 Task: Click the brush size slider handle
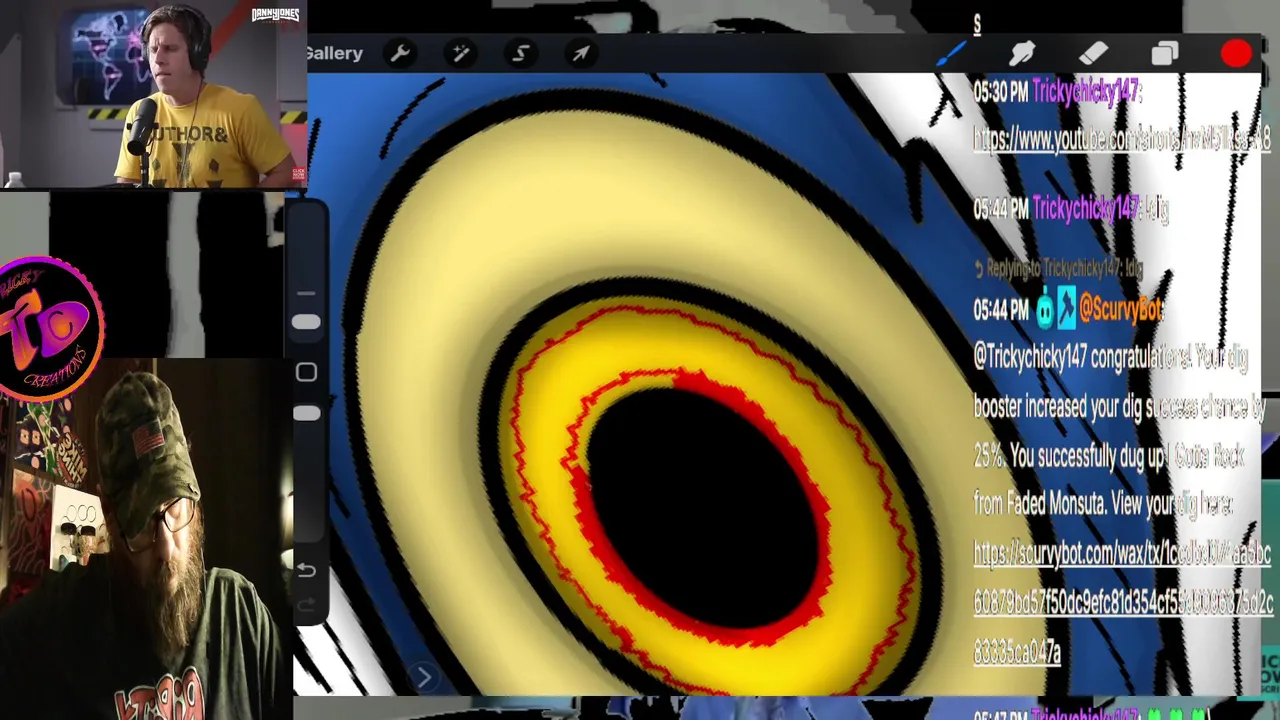click(x=306, y=322)
